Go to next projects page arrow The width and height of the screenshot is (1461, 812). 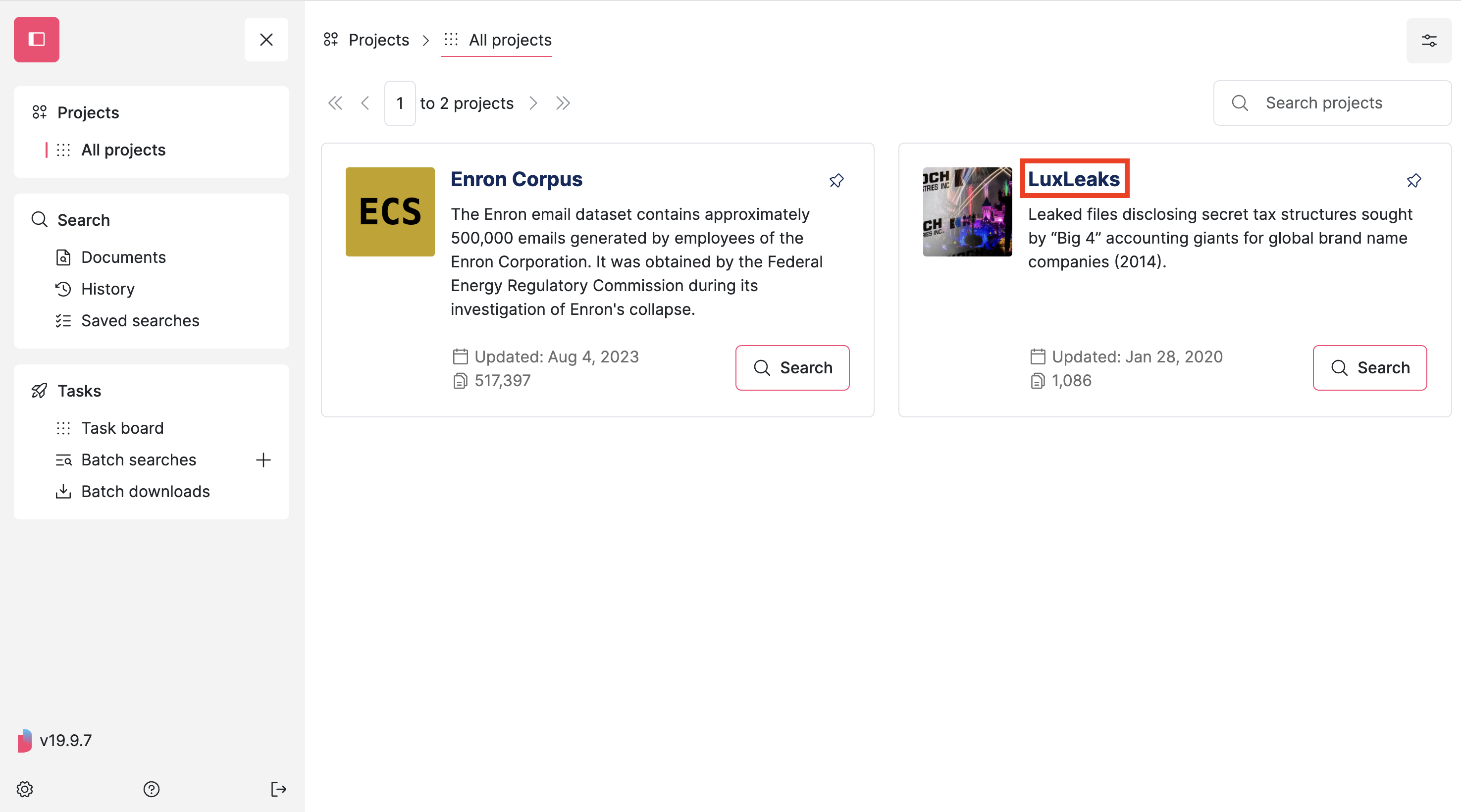tap(533, 102)
